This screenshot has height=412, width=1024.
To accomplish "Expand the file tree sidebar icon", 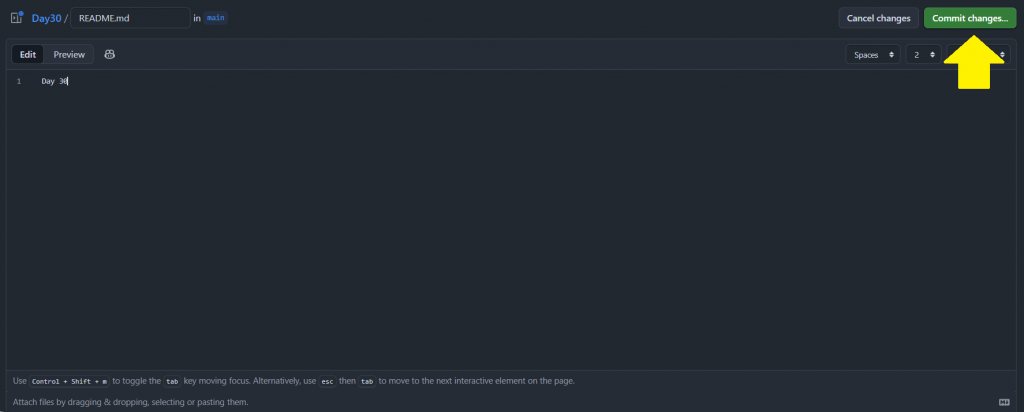I will pos(17,18).
